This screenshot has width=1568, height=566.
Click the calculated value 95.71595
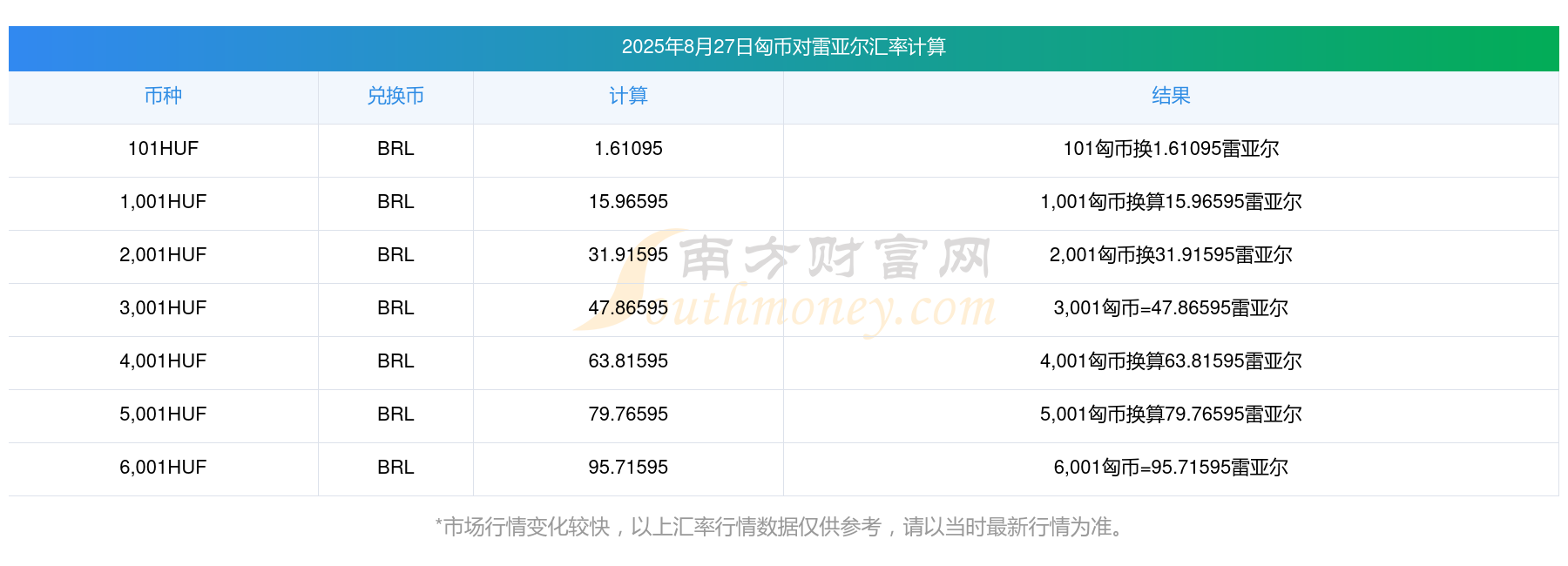pyautogui.click(x=628, y=468)
